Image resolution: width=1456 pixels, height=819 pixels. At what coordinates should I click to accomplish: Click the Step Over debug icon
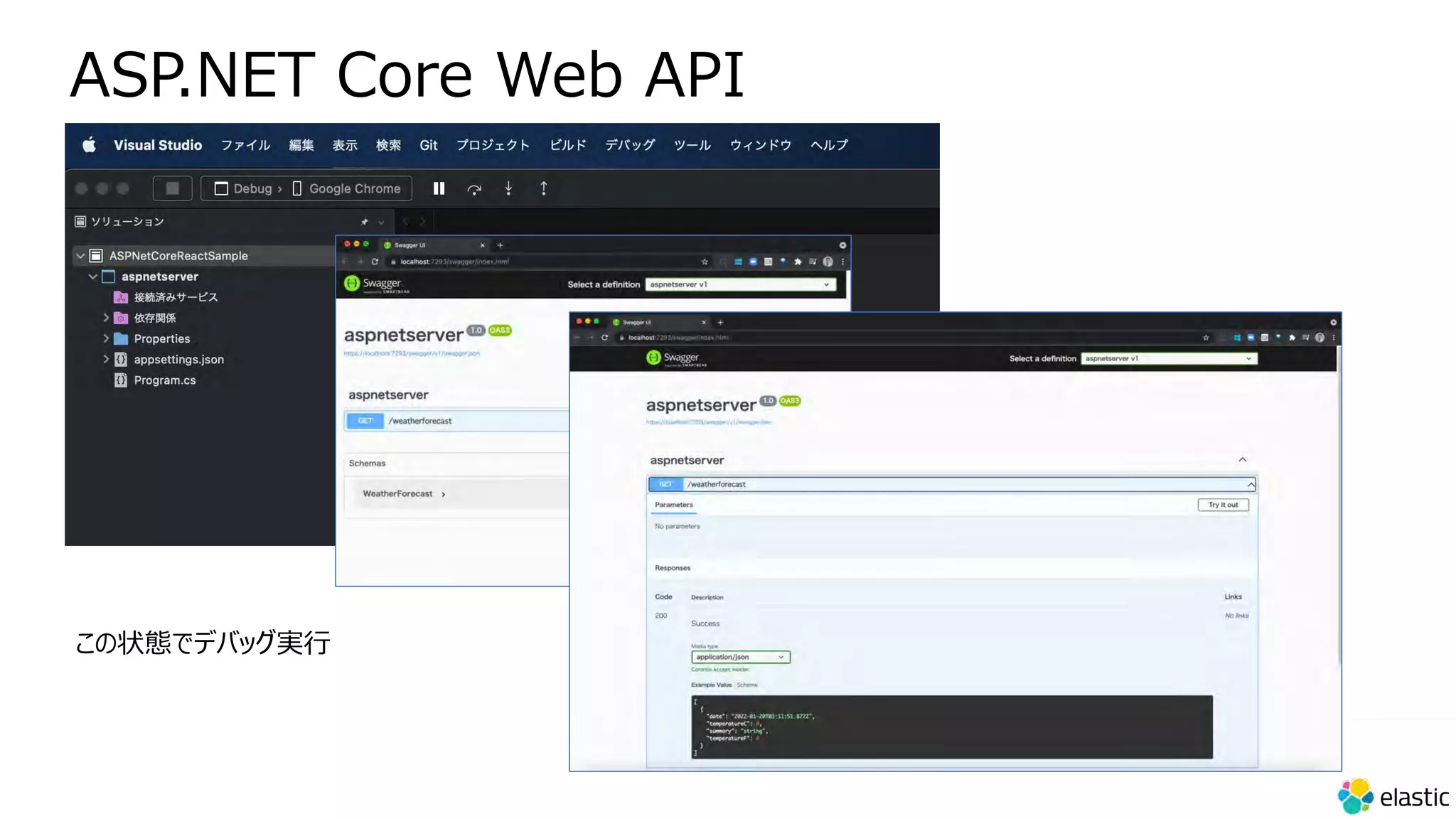(474, 188)
